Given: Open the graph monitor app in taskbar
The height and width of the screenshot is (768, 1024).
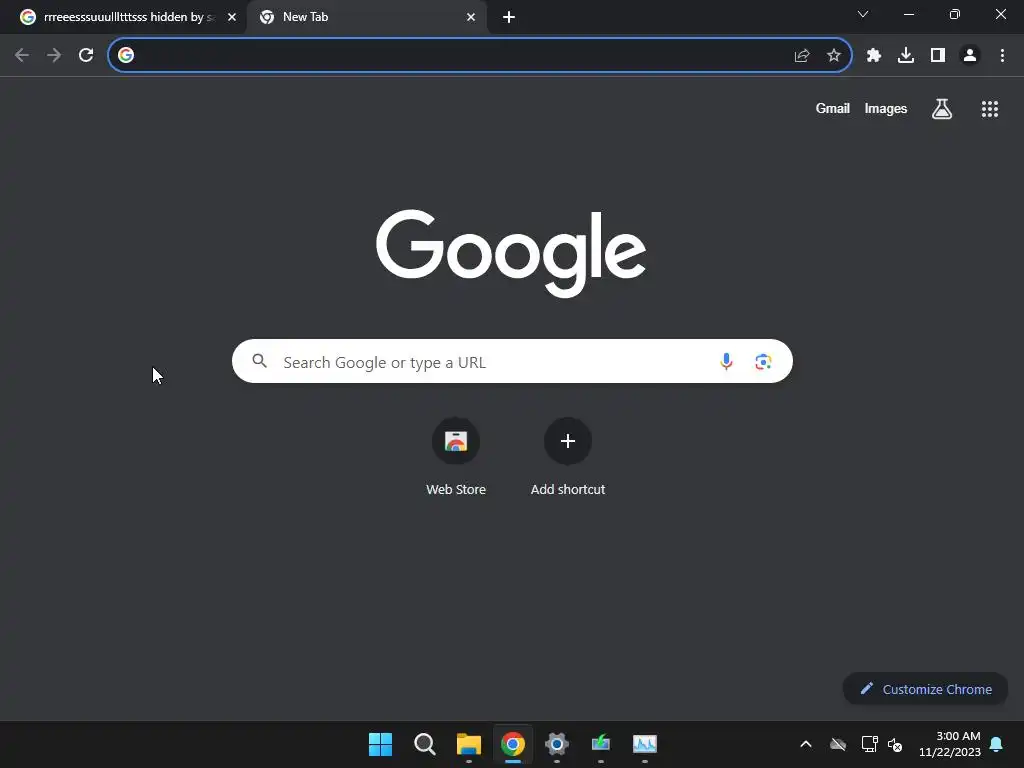Looking at the screenshot, I should coord(645,744).
